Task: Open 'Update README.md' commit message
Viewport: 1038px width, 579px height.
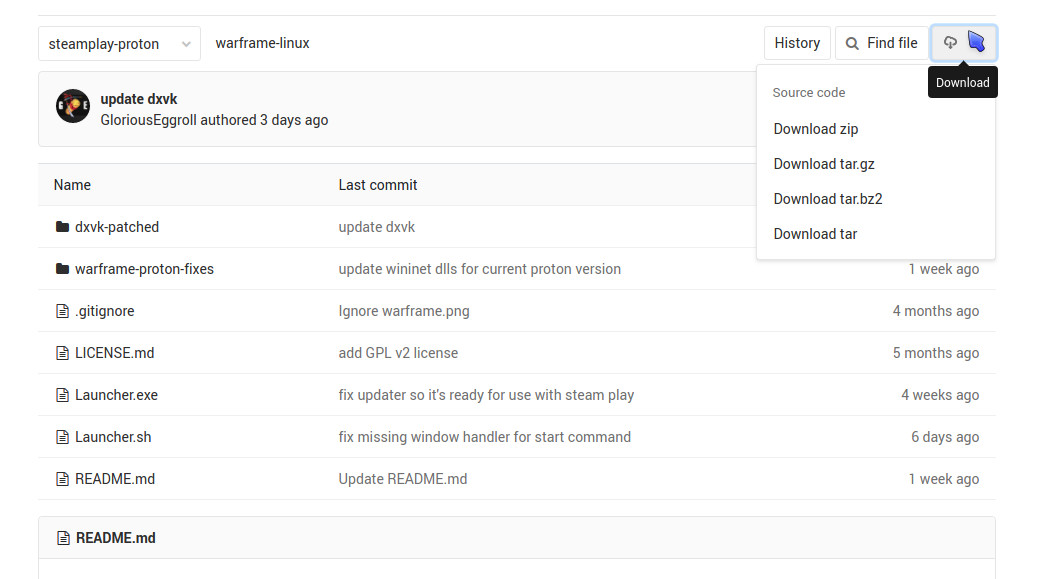Action: click(402, 479)
